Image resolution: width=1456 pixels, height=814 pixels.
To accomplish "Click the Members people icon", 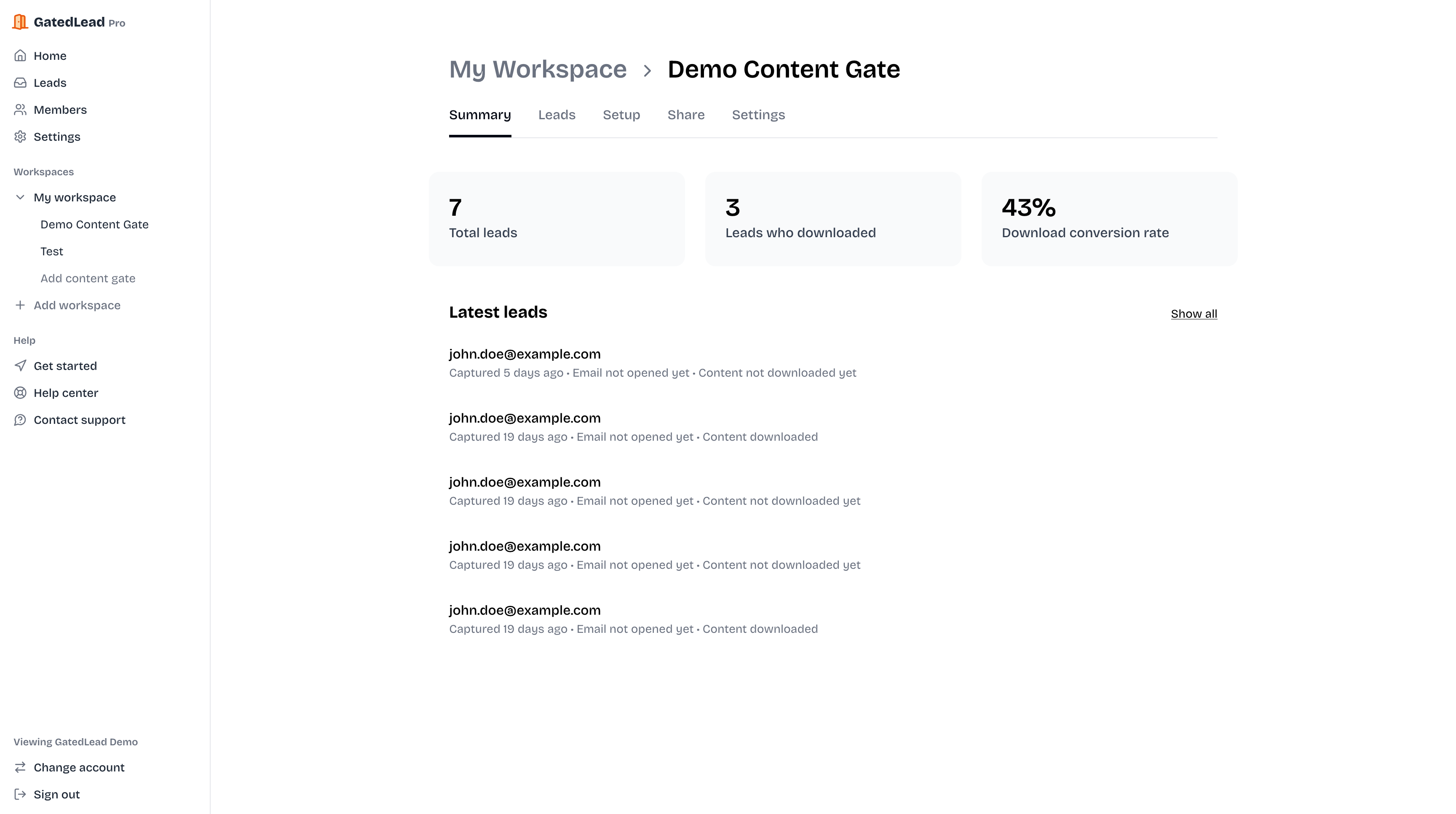I will [x=20, y=110].
